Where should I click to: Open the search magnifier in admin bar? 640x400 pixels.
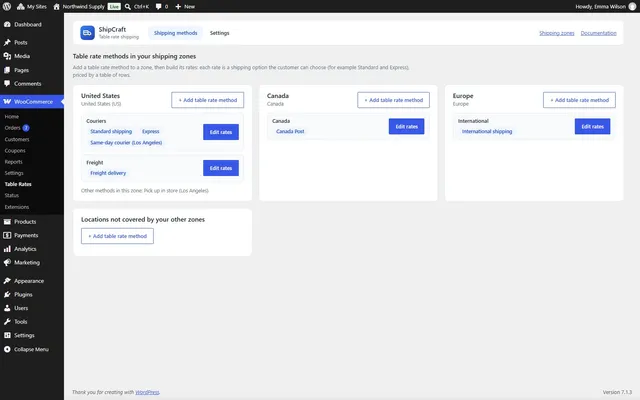tap(128, 7)
